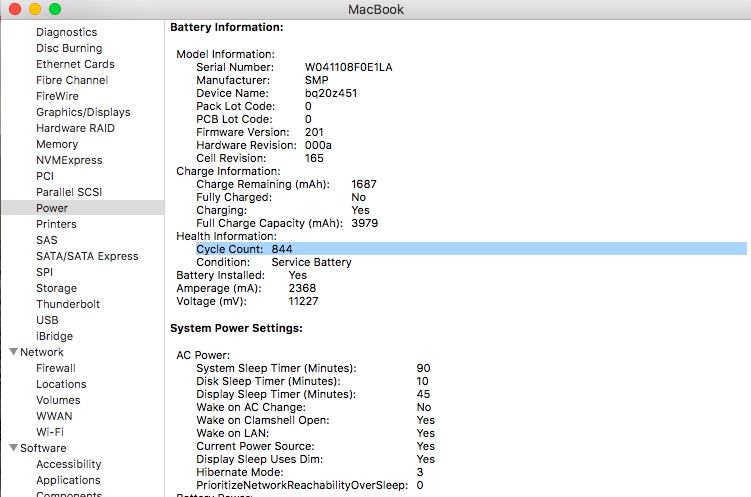The image size is (751, 497).
Task: Collapse the Network section triangle
Action: tap(13, 352)
